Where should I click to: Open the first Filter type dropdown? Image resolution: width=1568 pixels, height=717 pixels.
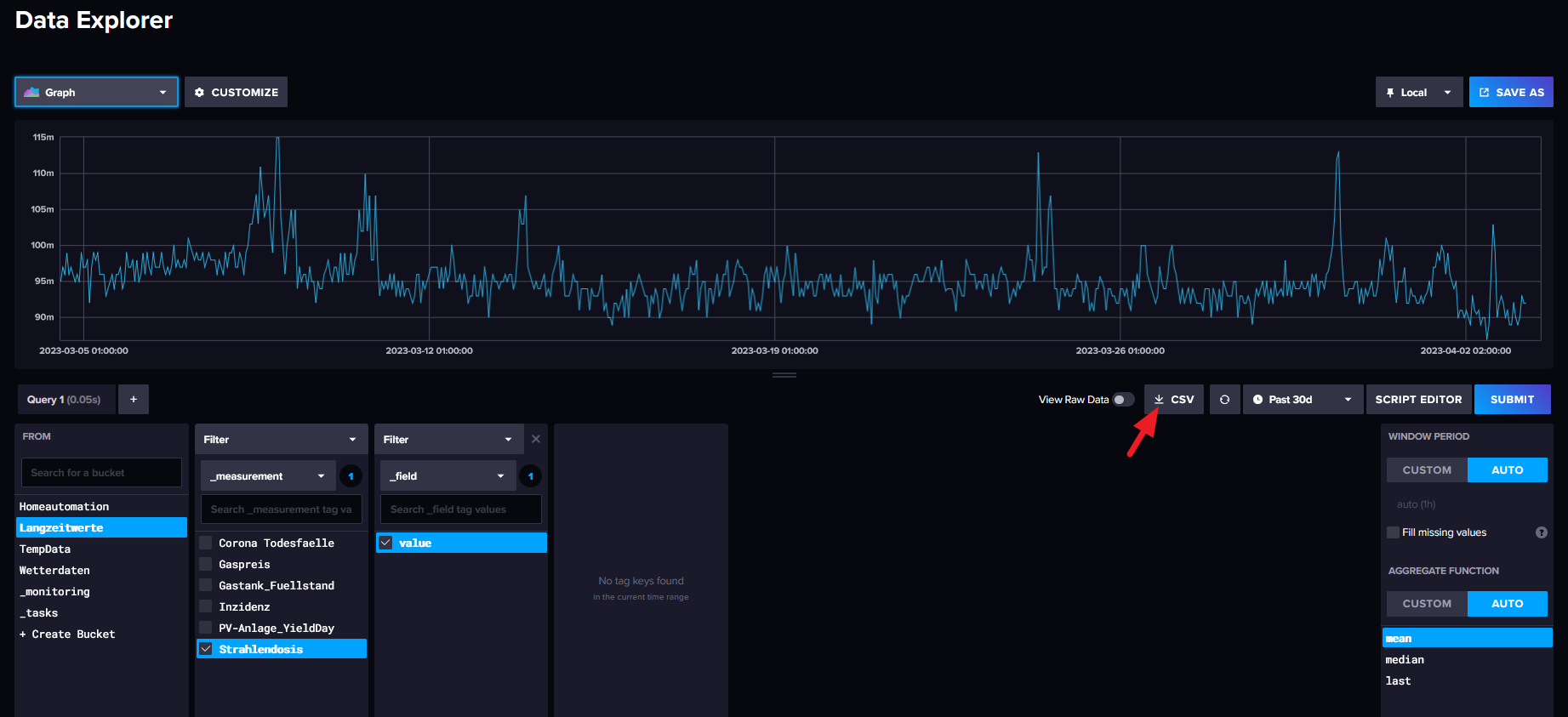pyautogui.click(x=281, y=439)
